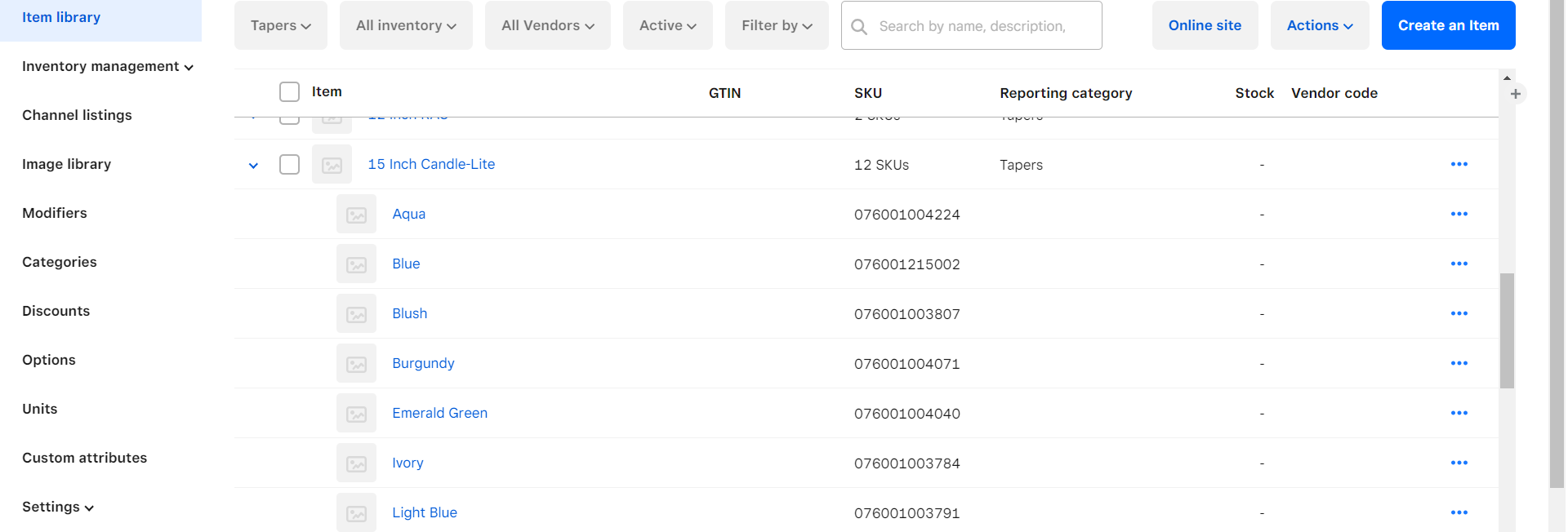The image size is (1568, 532).
Task: Open the Blush variation link
Action: pos(410,313)
